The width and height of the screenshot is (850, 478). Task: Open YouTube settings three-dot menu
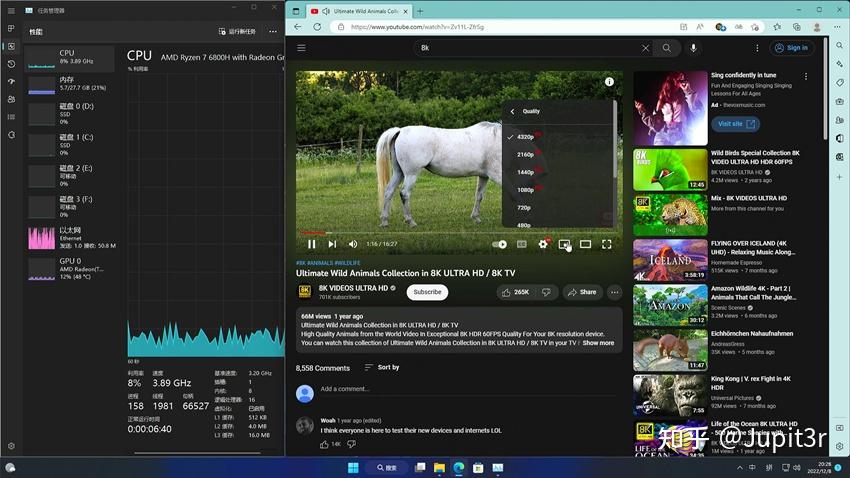757,48
